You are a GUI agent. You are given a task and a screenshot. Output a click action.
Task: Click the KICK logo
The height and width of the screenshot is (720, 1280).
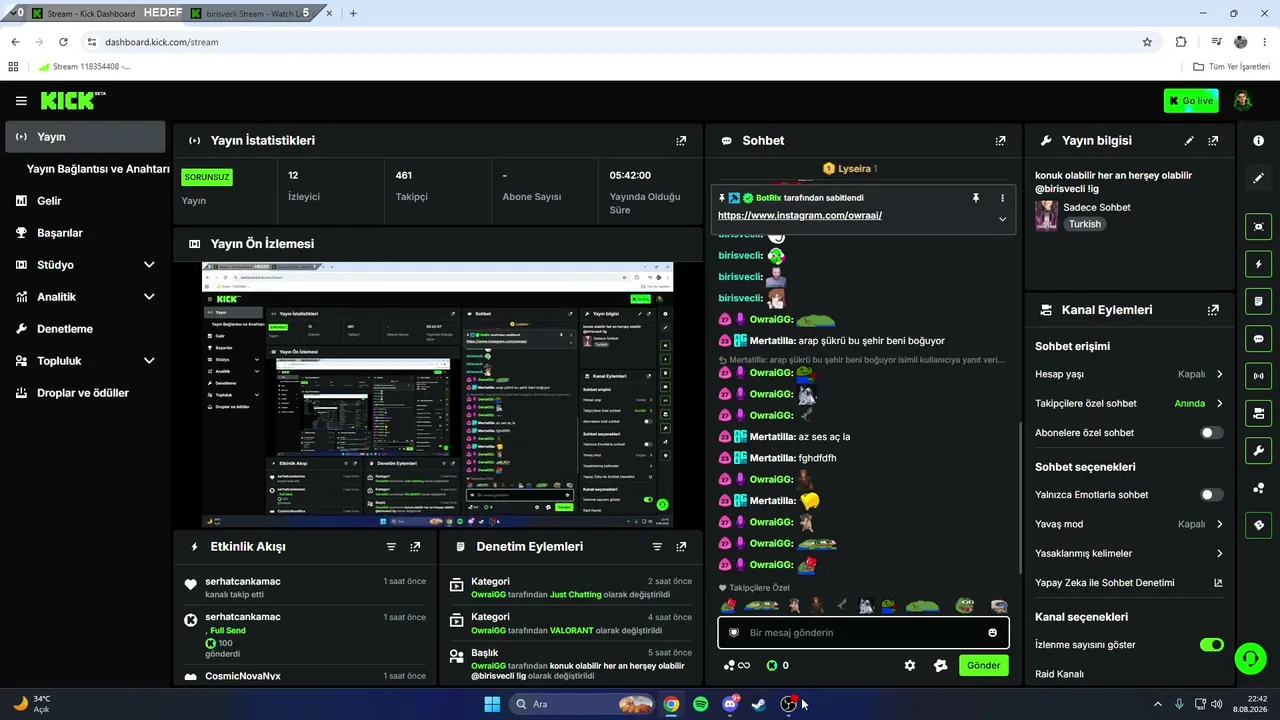(x=72, y=101)
